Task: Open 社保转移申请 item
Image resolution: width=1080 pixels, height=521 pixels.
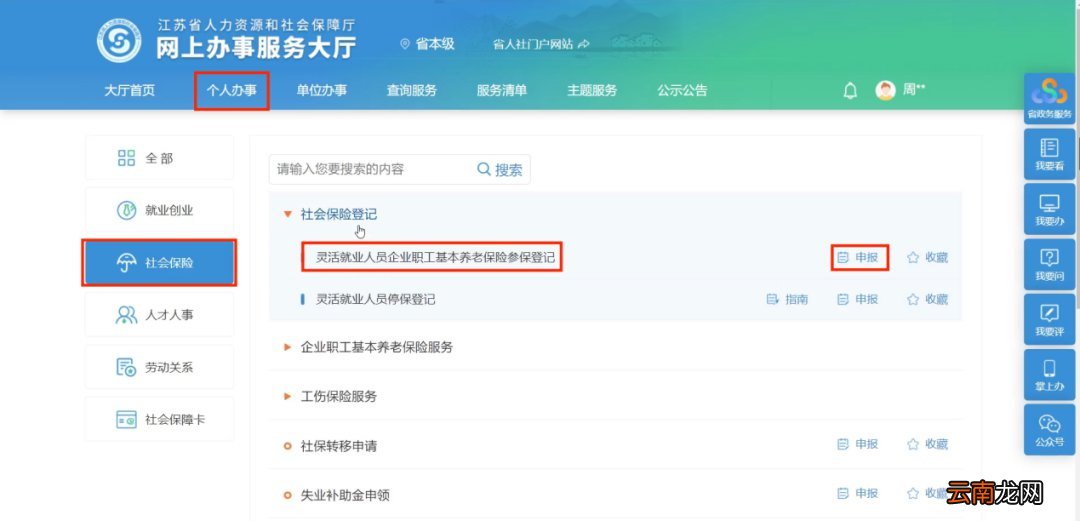Action: coord(339,446)
